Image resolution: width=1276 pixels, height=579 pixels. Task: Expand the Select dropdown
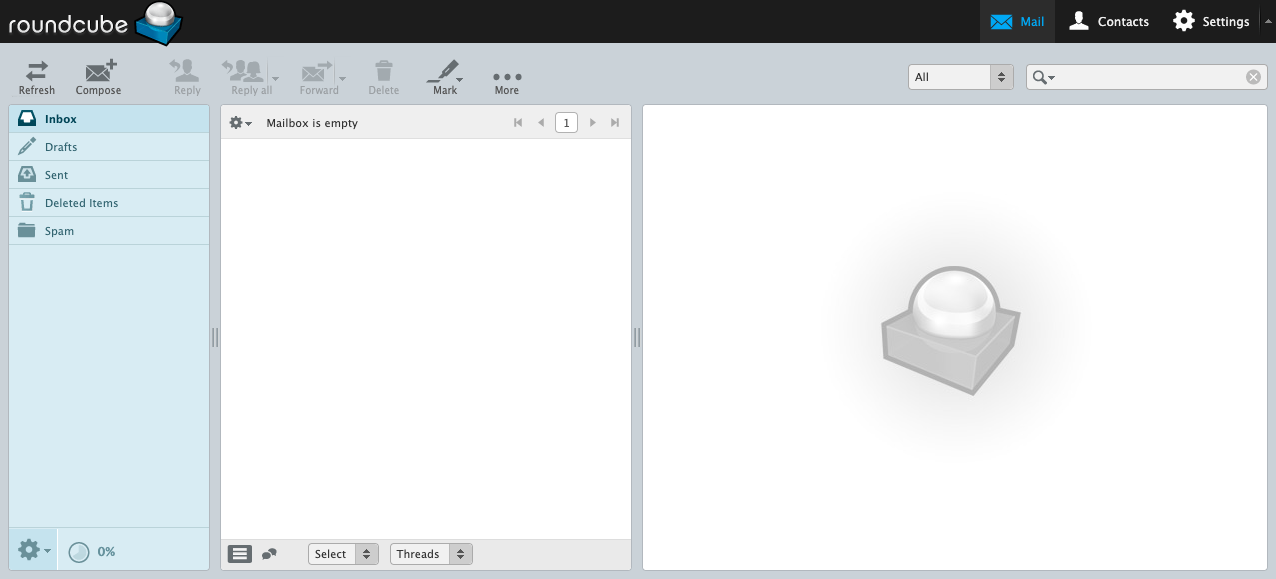(x=343, y=554)
